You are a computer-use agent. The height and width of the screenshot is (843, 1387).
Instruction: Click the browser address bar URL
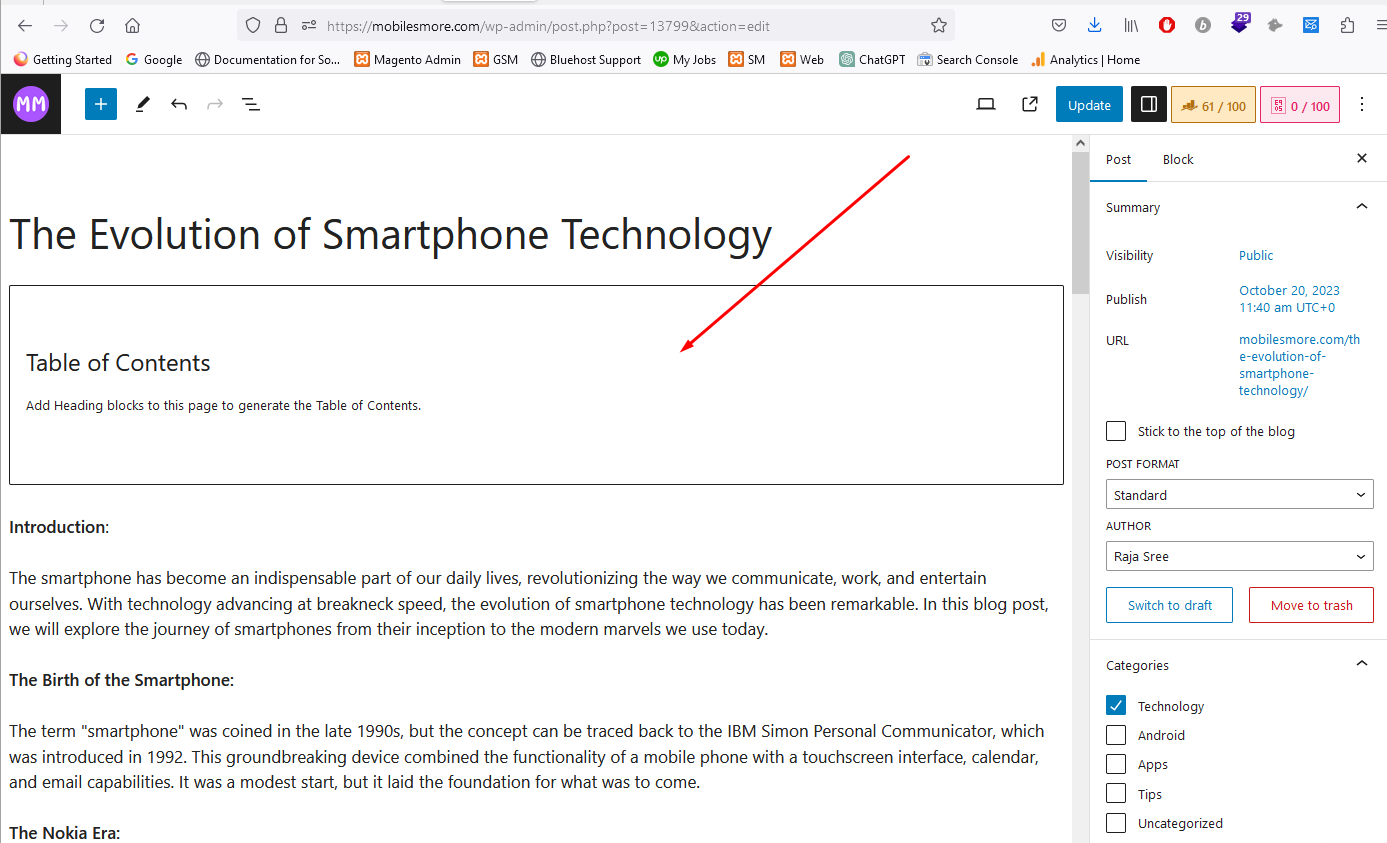click(548, 26)
